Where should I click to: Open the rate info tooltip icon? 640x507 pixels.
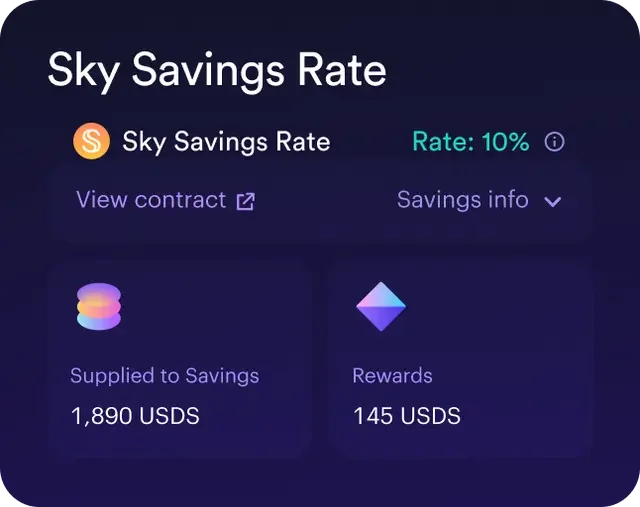[x=554, y=142]
